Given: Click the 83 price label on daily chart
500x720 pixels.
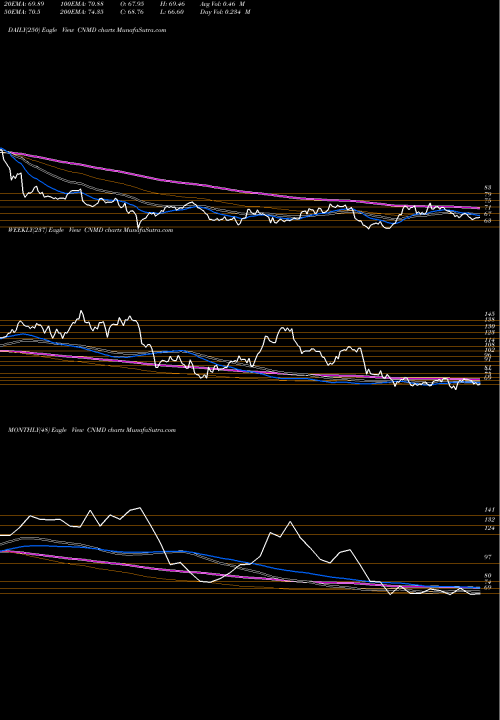Looking at the screenshot, I should (x=488, y=187).
